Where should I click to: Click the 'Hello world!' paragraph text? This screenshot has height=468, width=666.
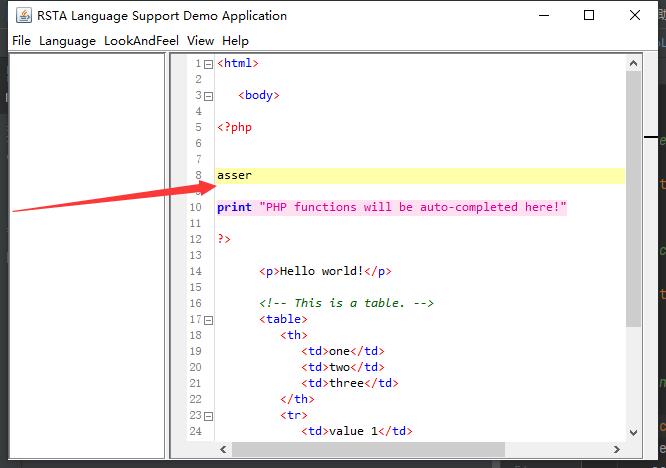[322, 271]
